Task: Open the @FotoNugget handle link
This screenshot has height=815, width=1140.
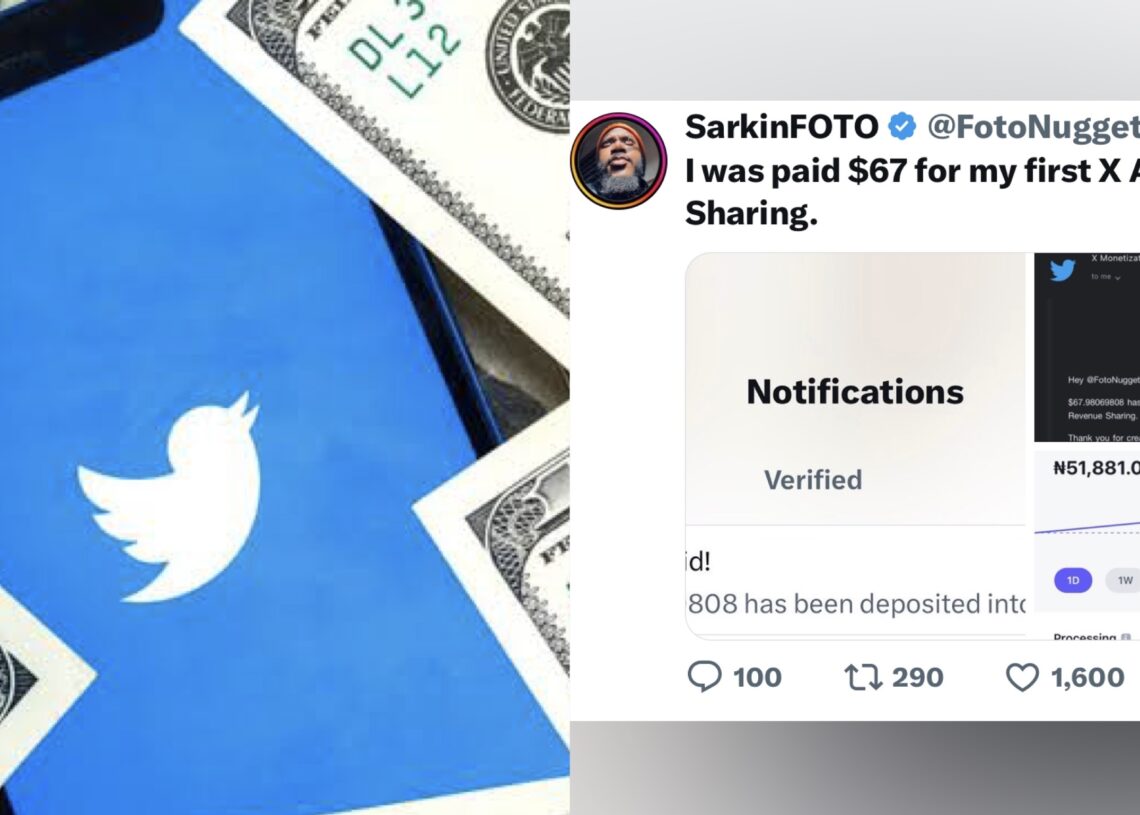Action: point(1033,127)
